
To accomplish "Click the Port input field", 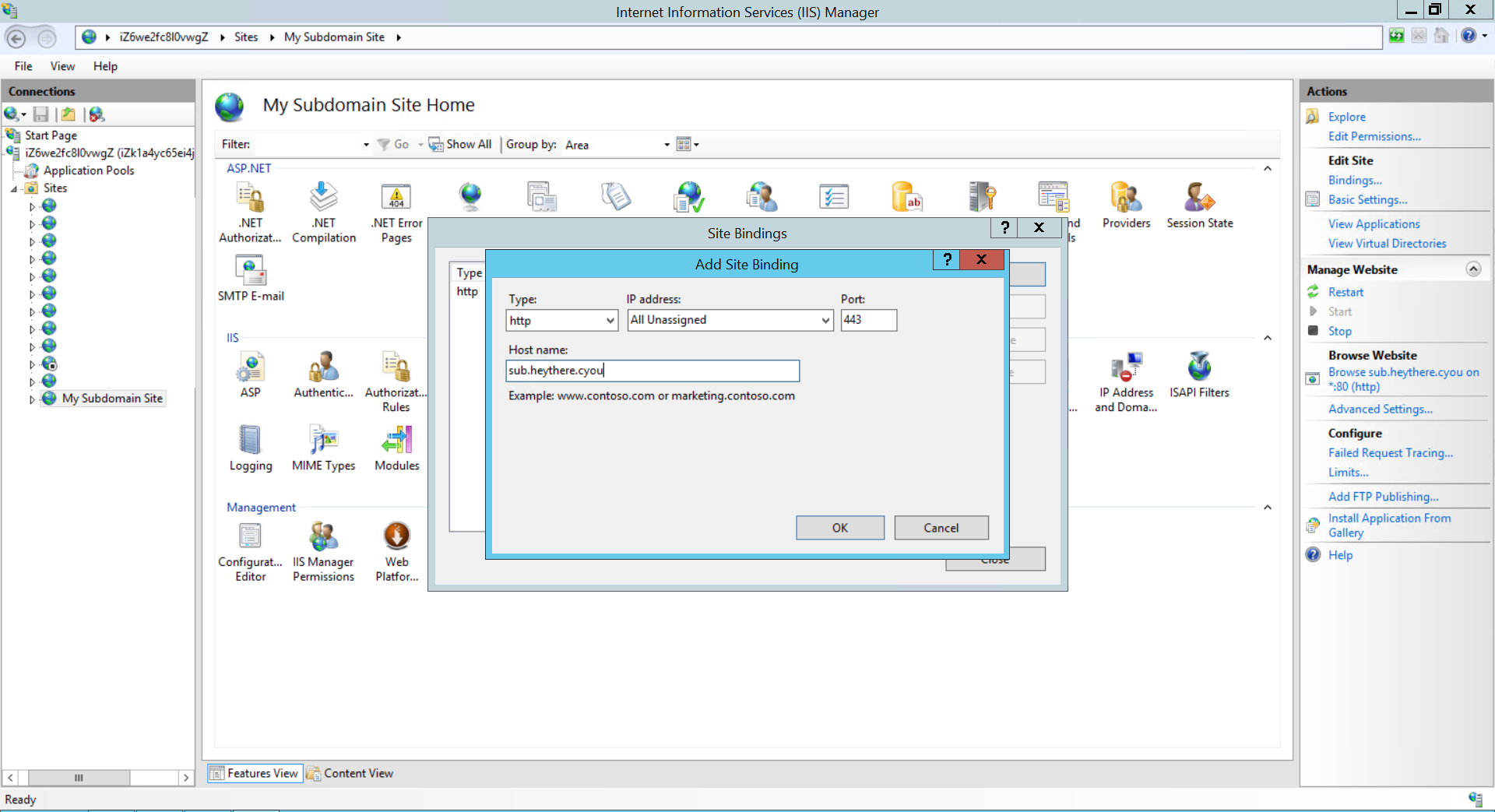I will [869, 320].
